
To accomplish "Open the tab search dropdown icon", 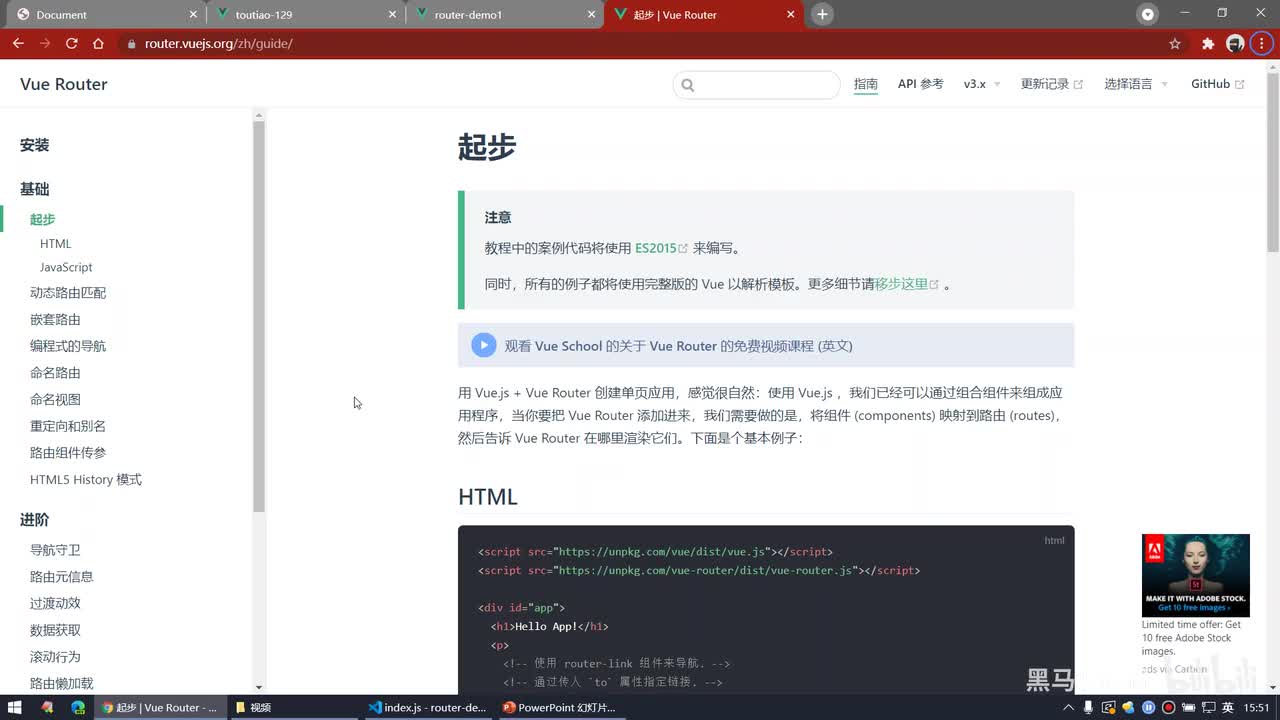I will pos(1148,14).
